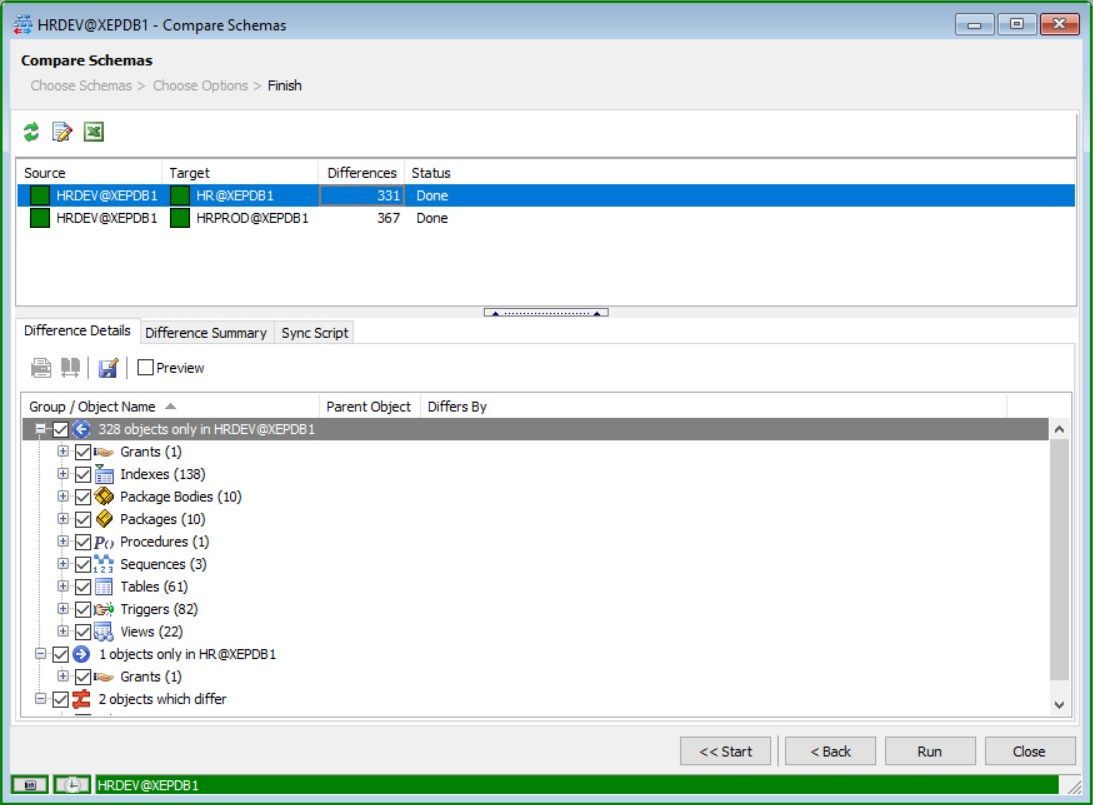Click the blue left-arrow icon for HRDEV-only objects
1093x805 pixels.
[x=82, y=429]
